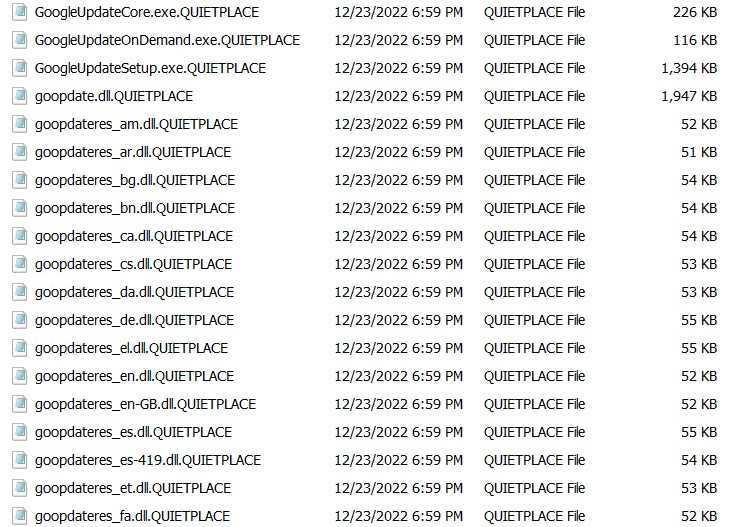The image size is (741, 527).
Task: Click the icon of goopdateres_da.dll.QUIETPLACE
Action: click(20, 292)
